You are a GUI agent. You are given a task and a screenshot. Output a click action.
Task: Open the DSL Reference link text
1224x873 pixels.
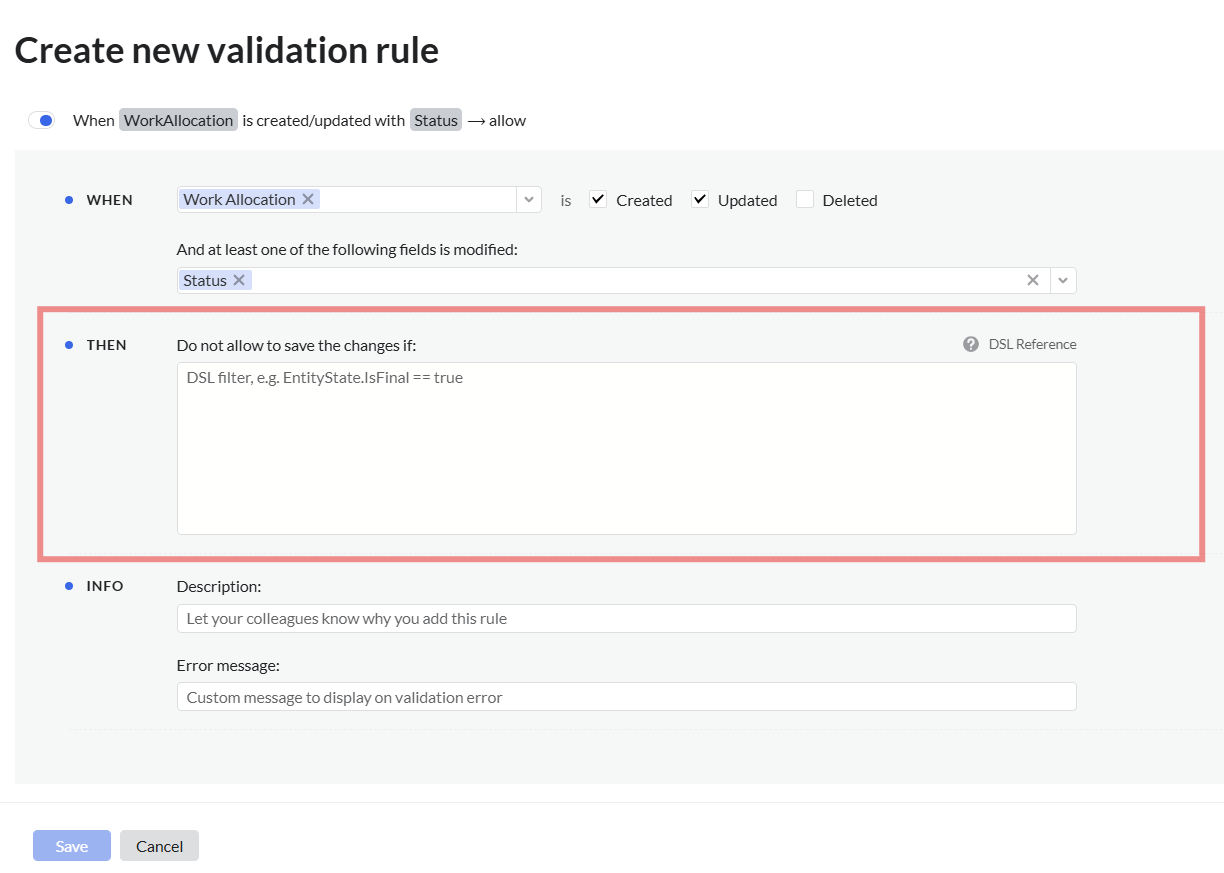click(x=1032, y=344)
